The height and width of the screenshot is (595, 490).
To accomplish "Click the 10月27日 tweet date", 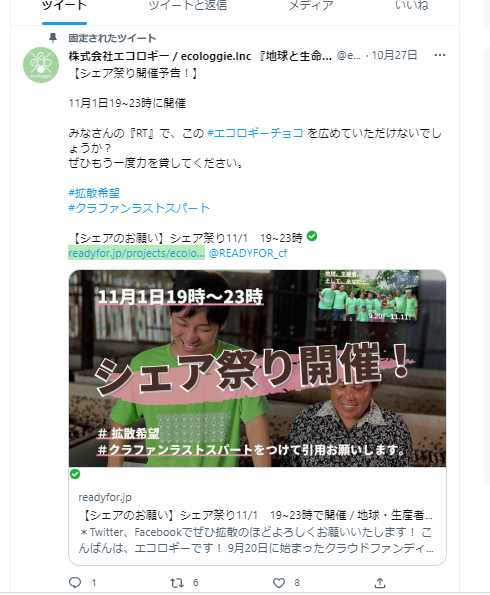I will [x=394, y=55].
